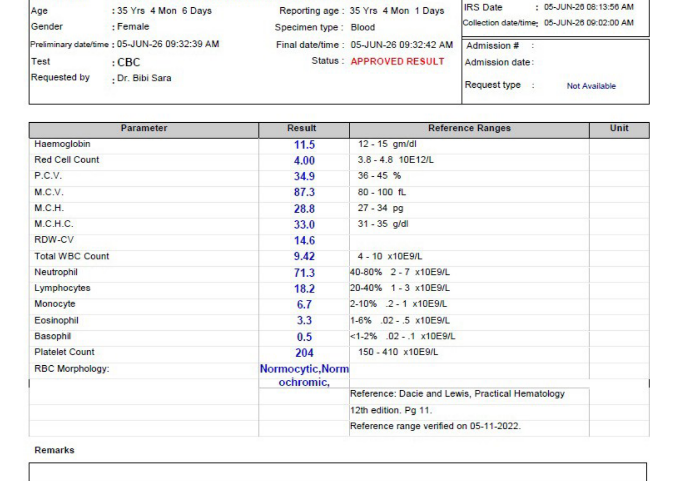
Task: Click the M.C.H. value 28.8
Action: click(x=304, y=209)
